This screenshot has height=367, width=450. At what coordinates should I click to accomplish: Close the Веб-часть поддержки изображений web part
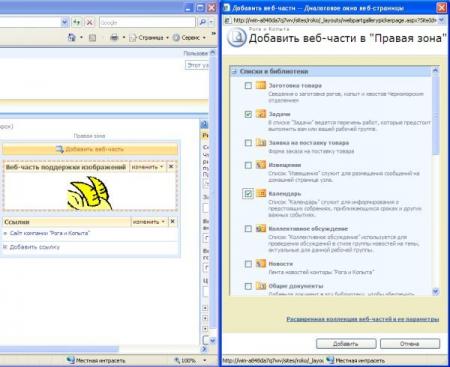click(171, 166)
